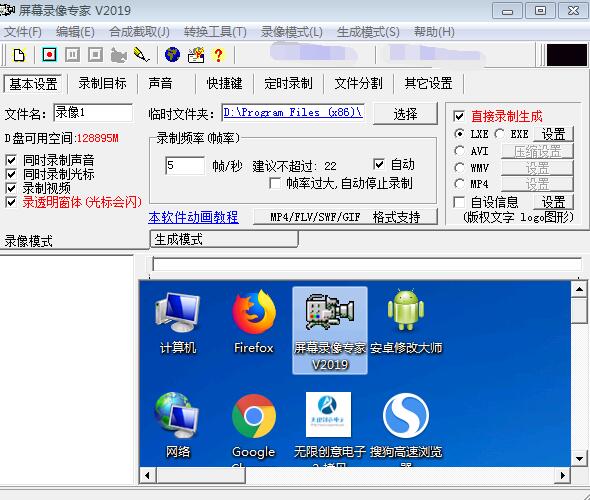Select the pencil annotation tool icon

(141, 55)
